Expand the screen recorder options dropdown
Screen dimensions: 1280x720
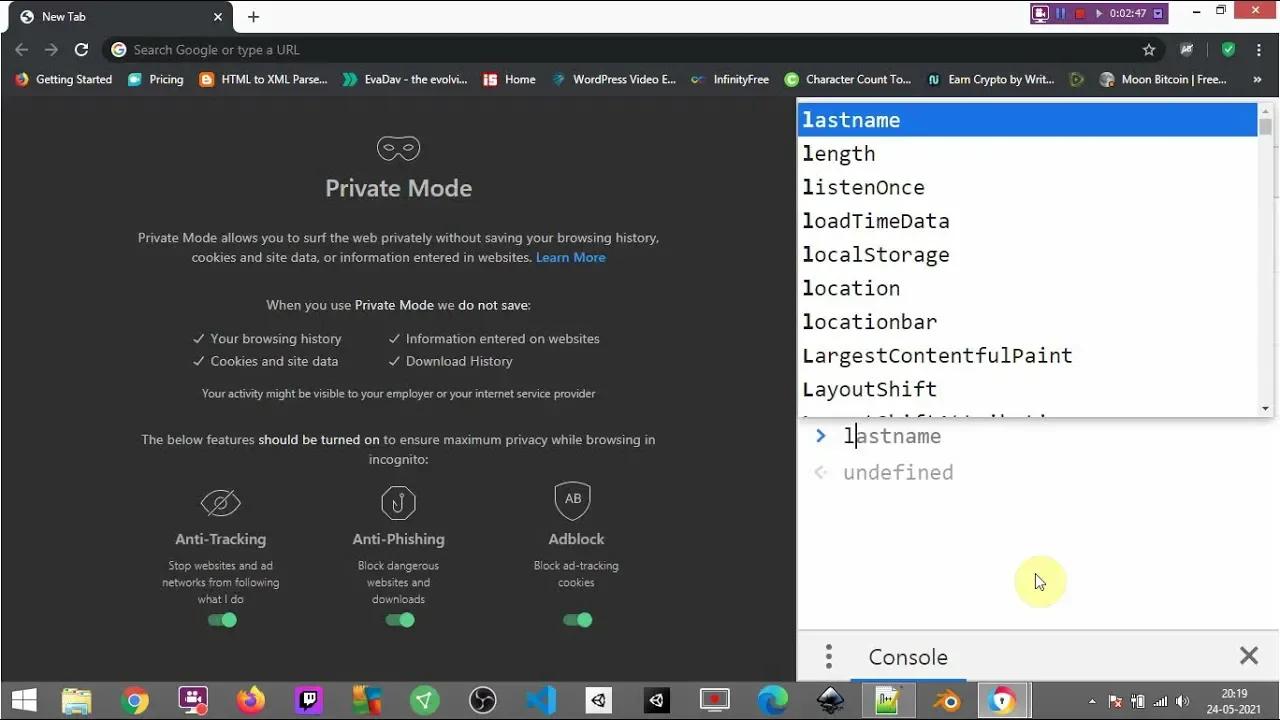1158,14
